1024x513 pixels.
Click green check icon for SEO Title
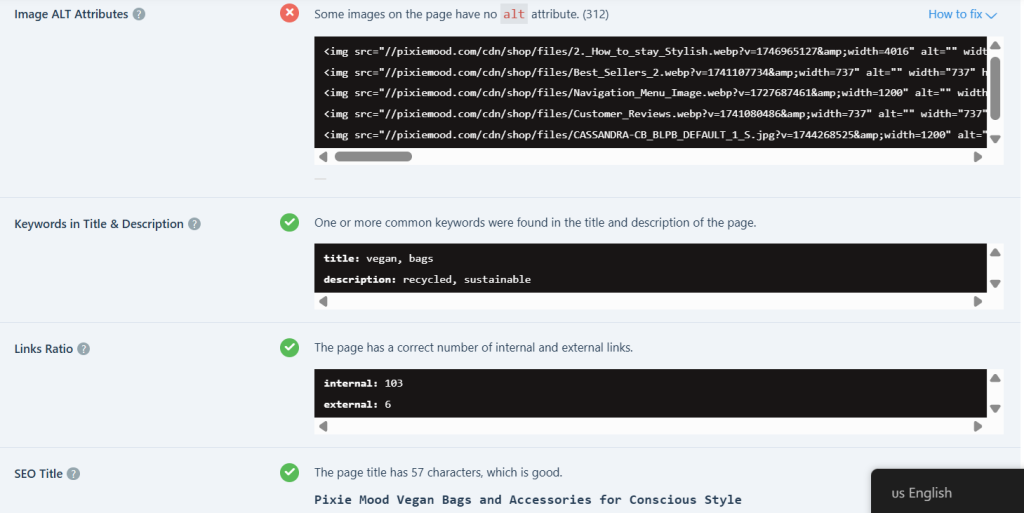[289, 472]
